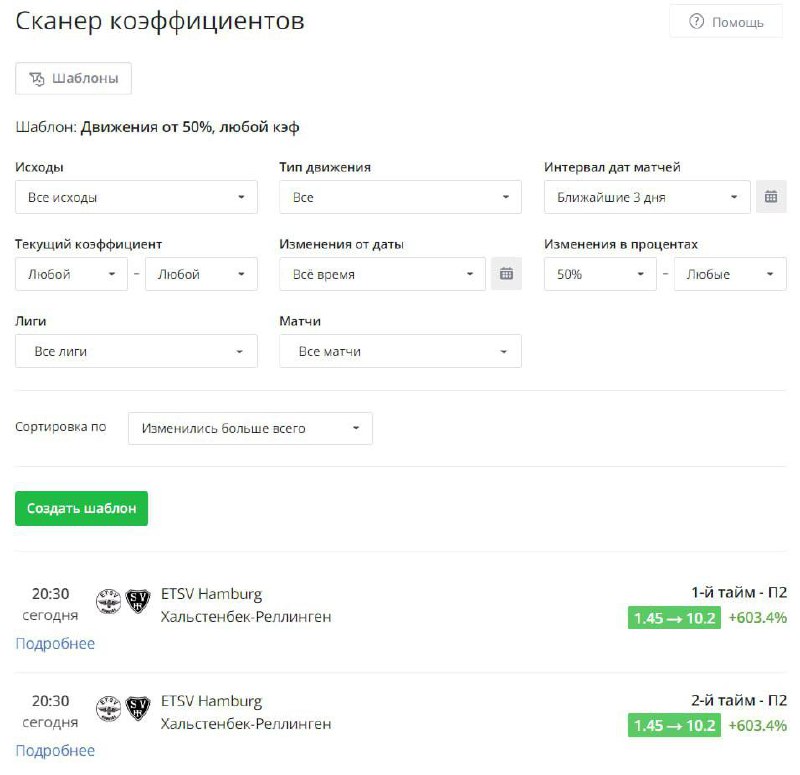The height and width of the screenshot is (775, 800).
Task: Click ETSV Hamburg team logo in first match
Action: [x=108, y=601]
